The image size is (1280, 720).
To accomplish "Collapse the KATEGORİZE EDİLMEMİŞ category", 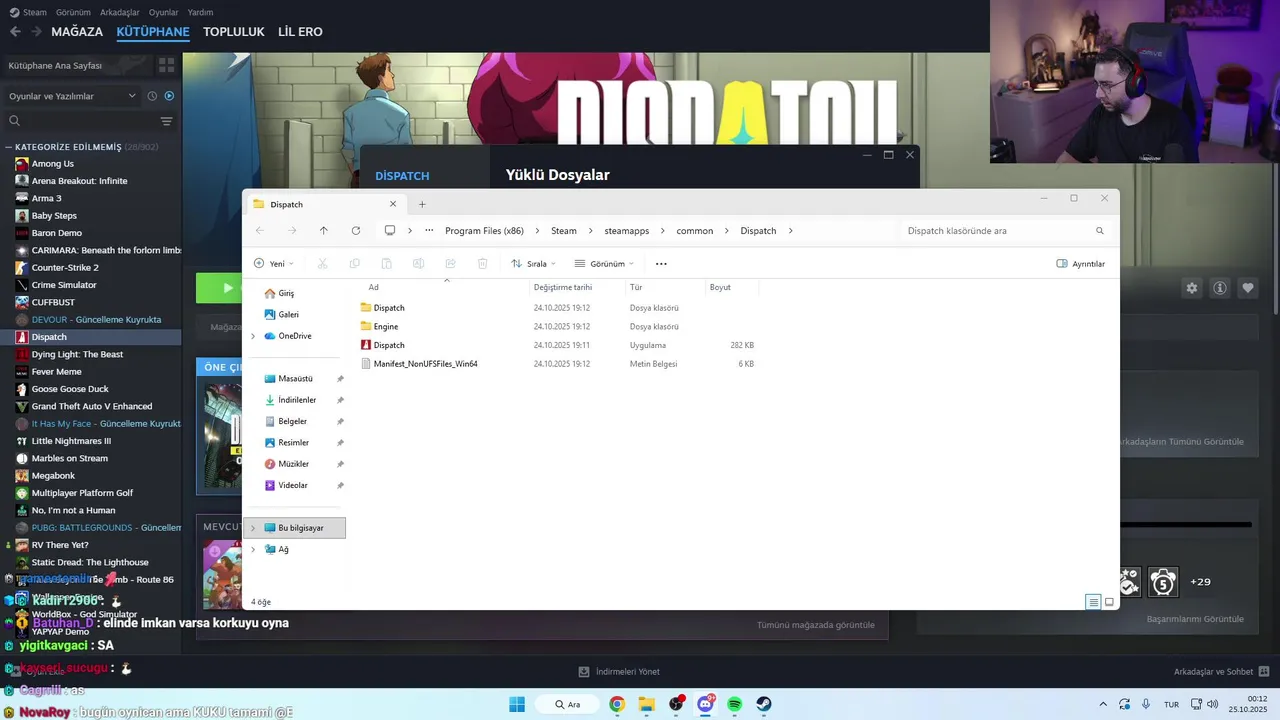I will pos(9,147).
